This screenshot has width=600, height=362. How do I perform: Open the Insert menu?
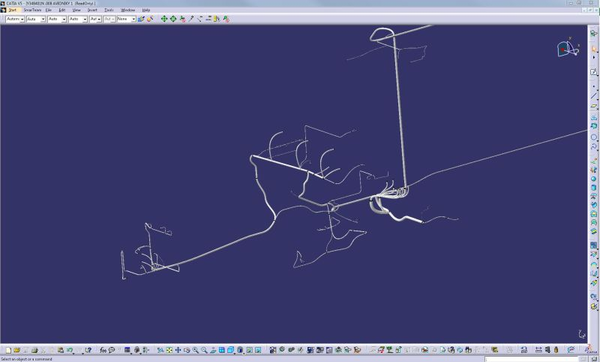pyautogui.click(x=93, y=10)
